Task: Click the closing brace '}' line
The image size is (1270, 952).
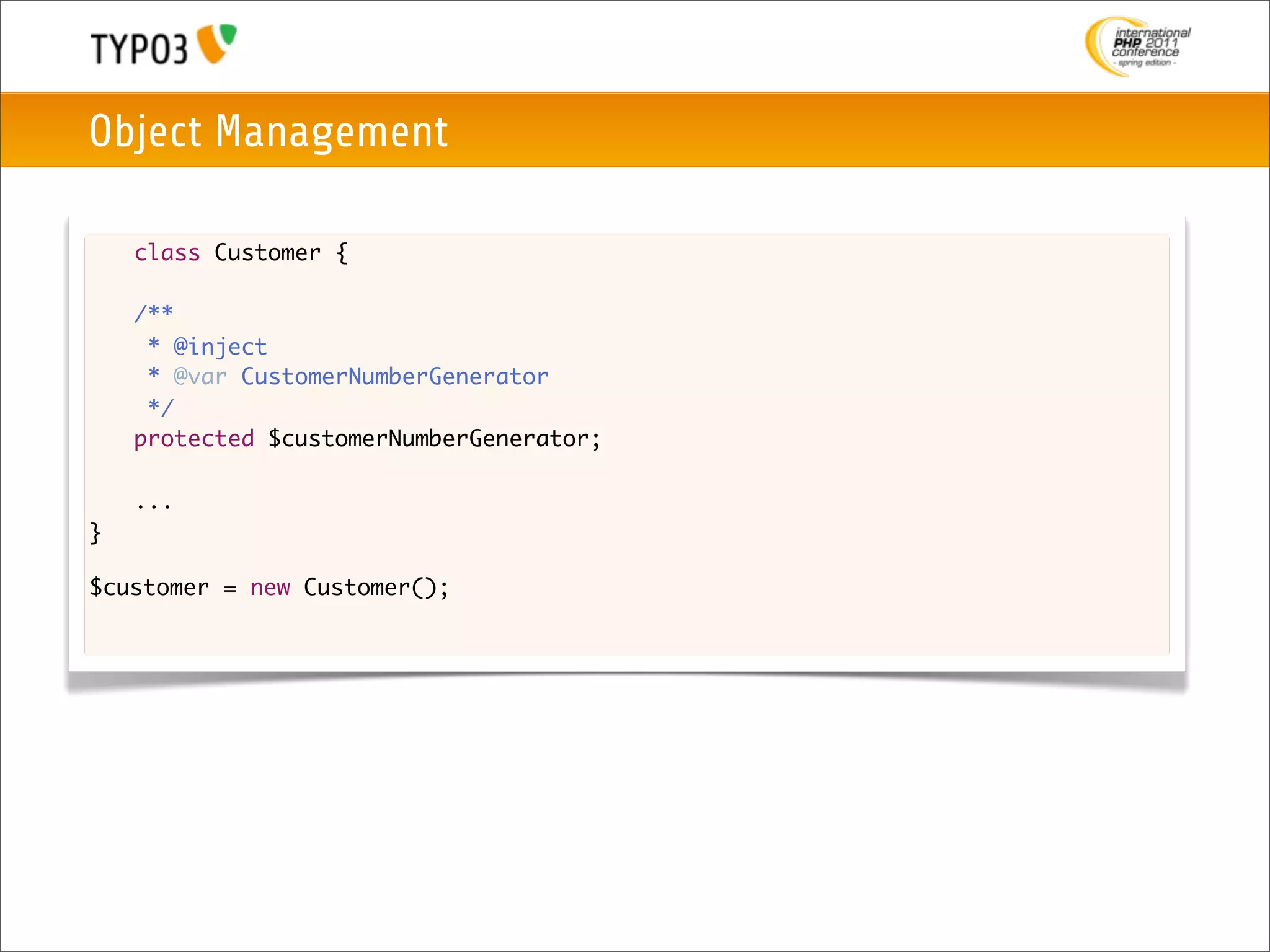Action: tap(95, 533)
